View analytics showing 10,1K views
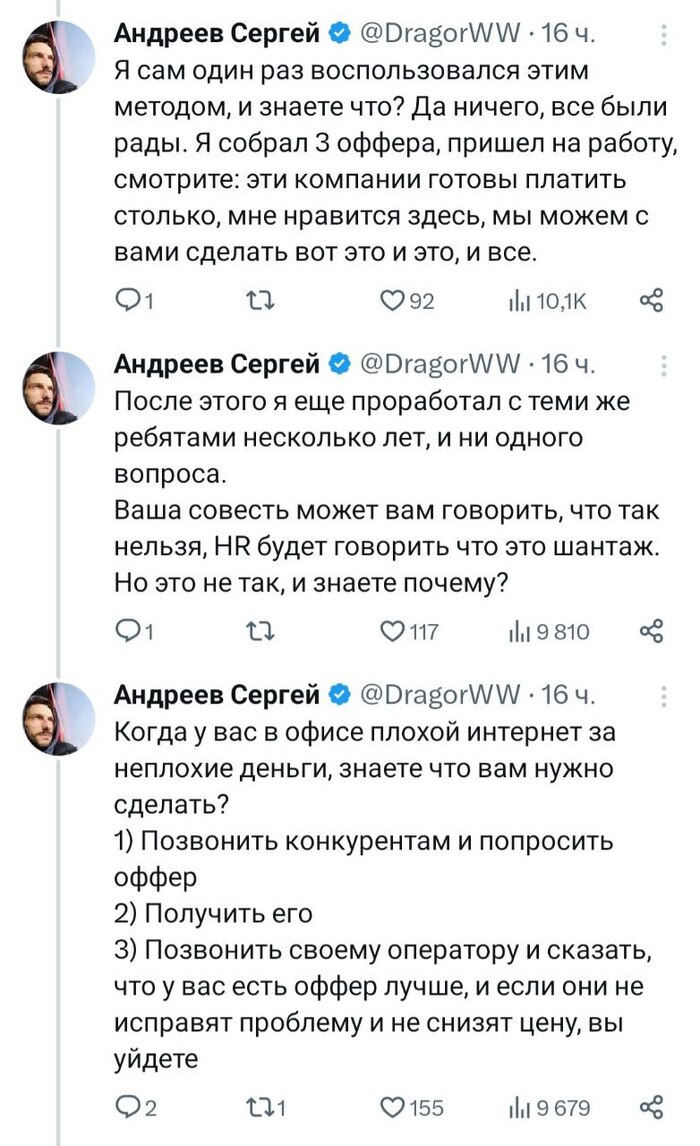Image resolution: width=700 pixels, height=1146 pixels. [520, 301]
